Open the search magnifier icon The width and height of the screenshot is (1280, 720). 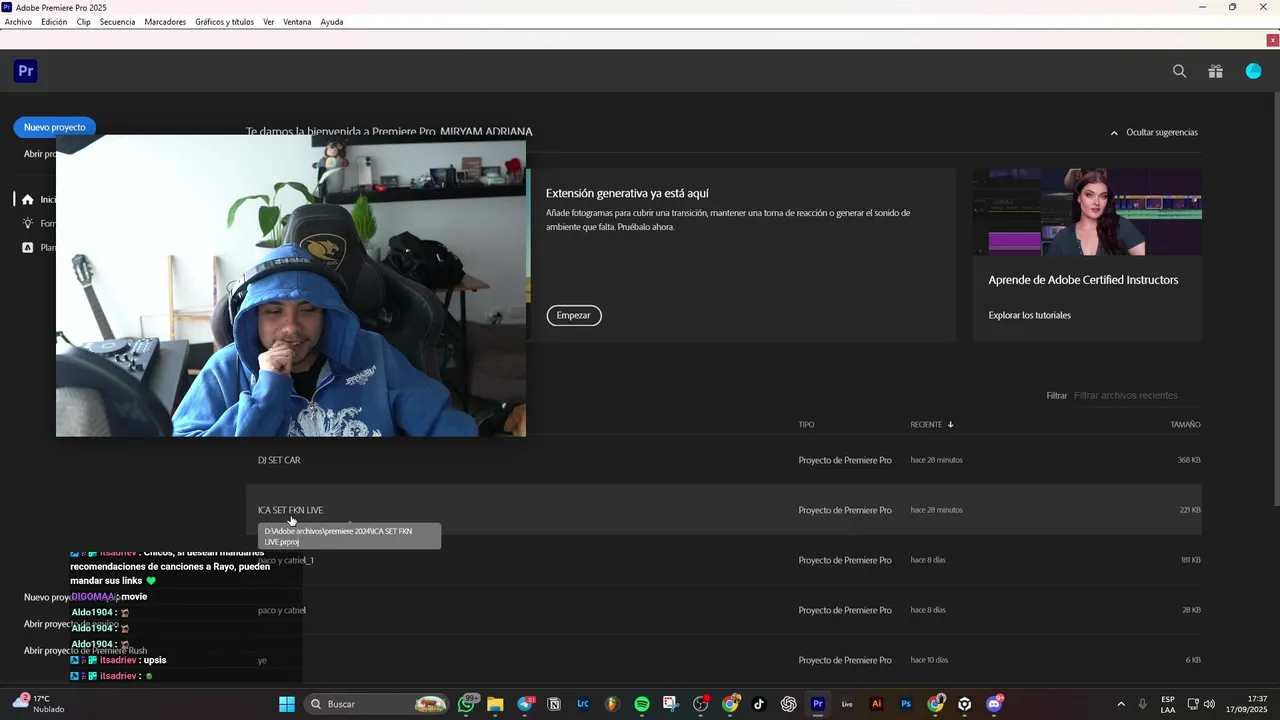(x=1179, y=71)
